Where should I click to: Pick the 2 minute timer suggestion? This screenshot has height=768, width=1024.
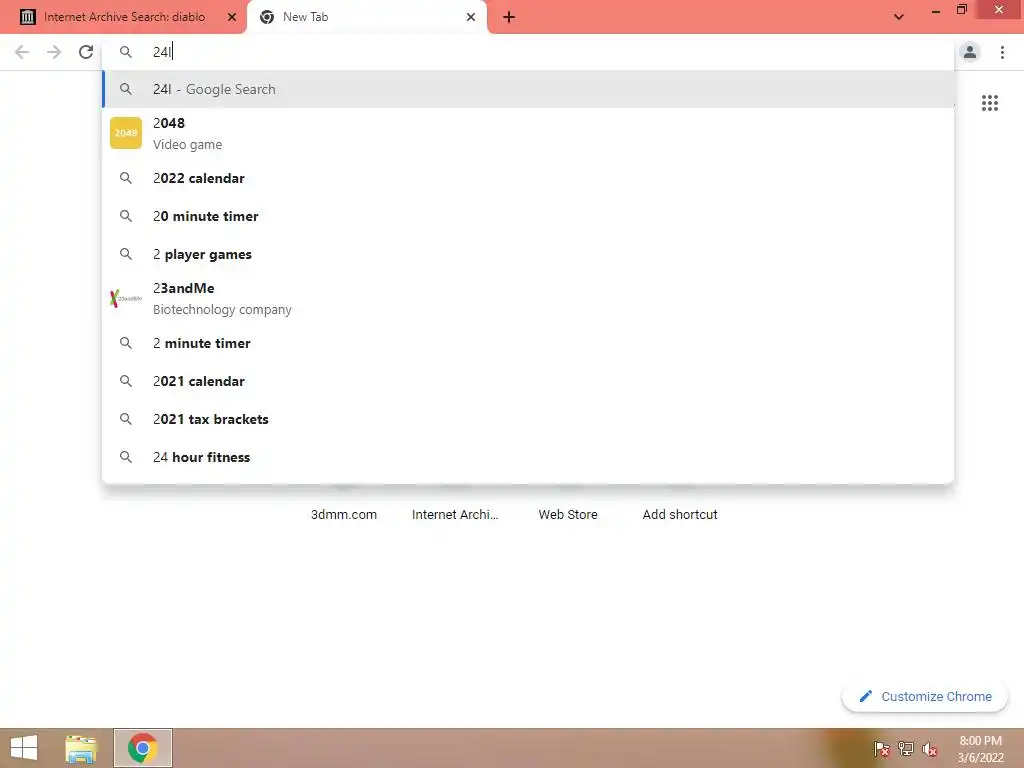(528, 344)
